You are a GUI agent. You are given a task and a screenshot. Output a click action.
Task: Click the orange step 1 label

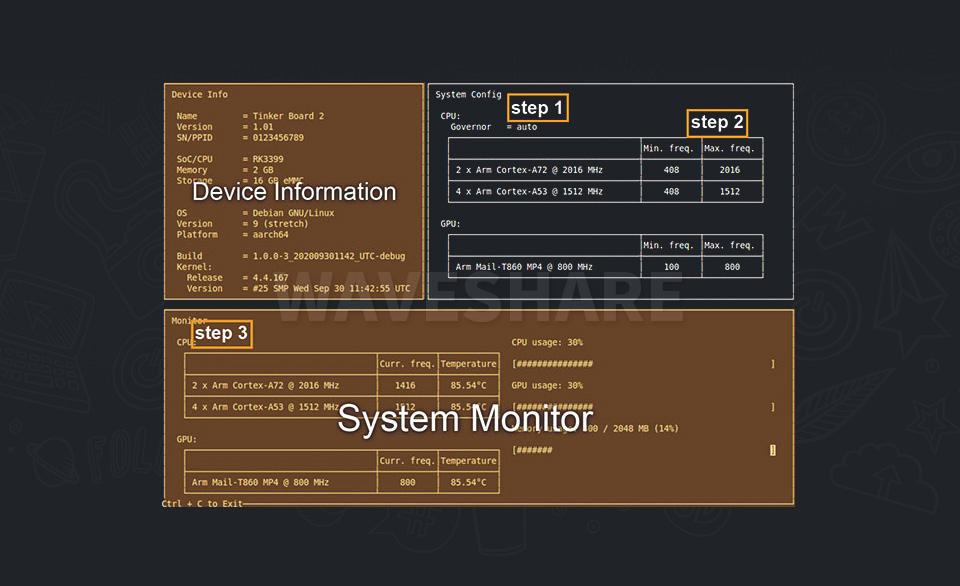pyautogui.click(x=538, y=108)
